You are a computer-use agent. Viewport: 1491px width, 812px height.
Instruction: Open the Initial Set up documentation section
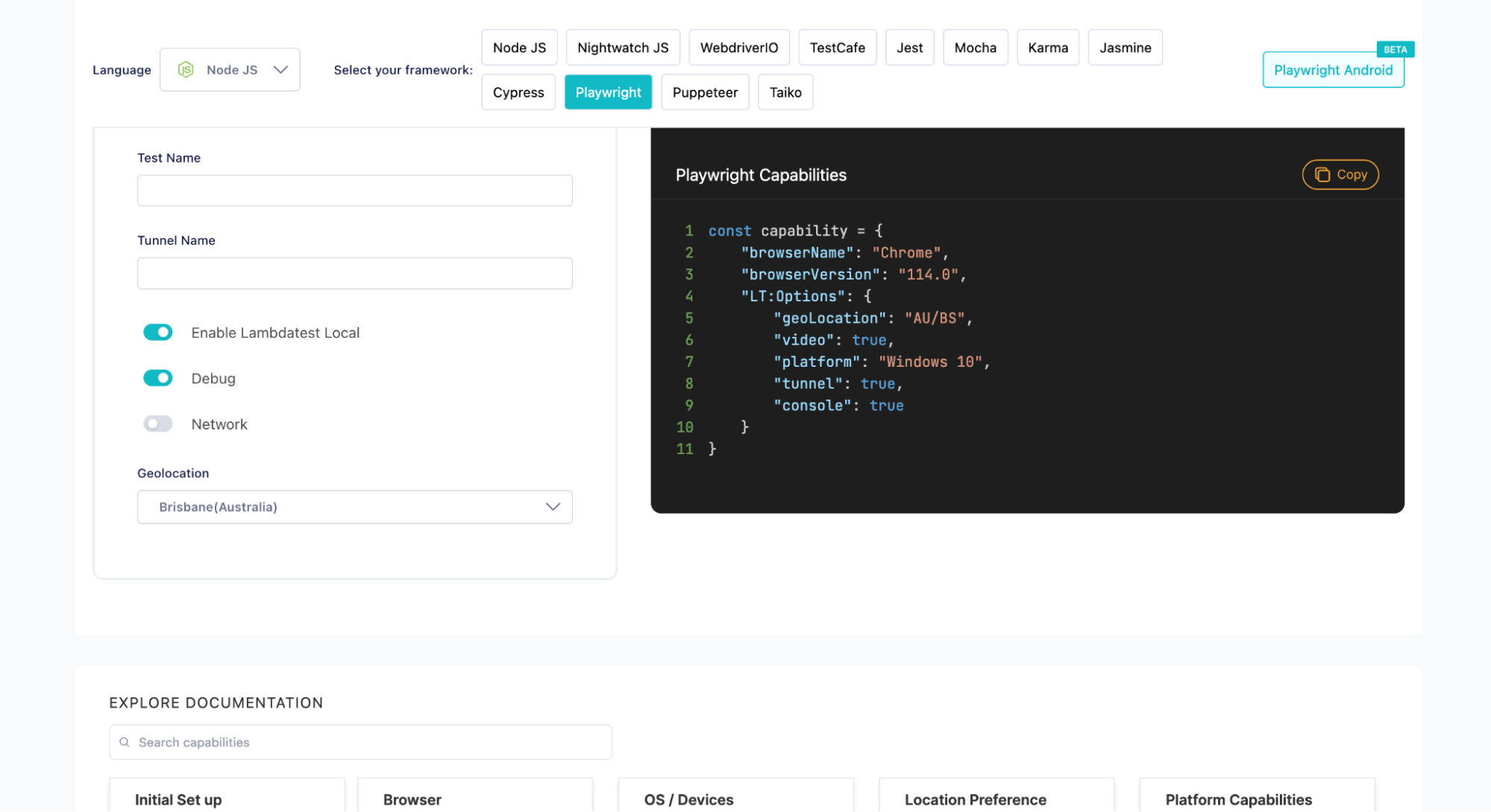click(179, 799)
